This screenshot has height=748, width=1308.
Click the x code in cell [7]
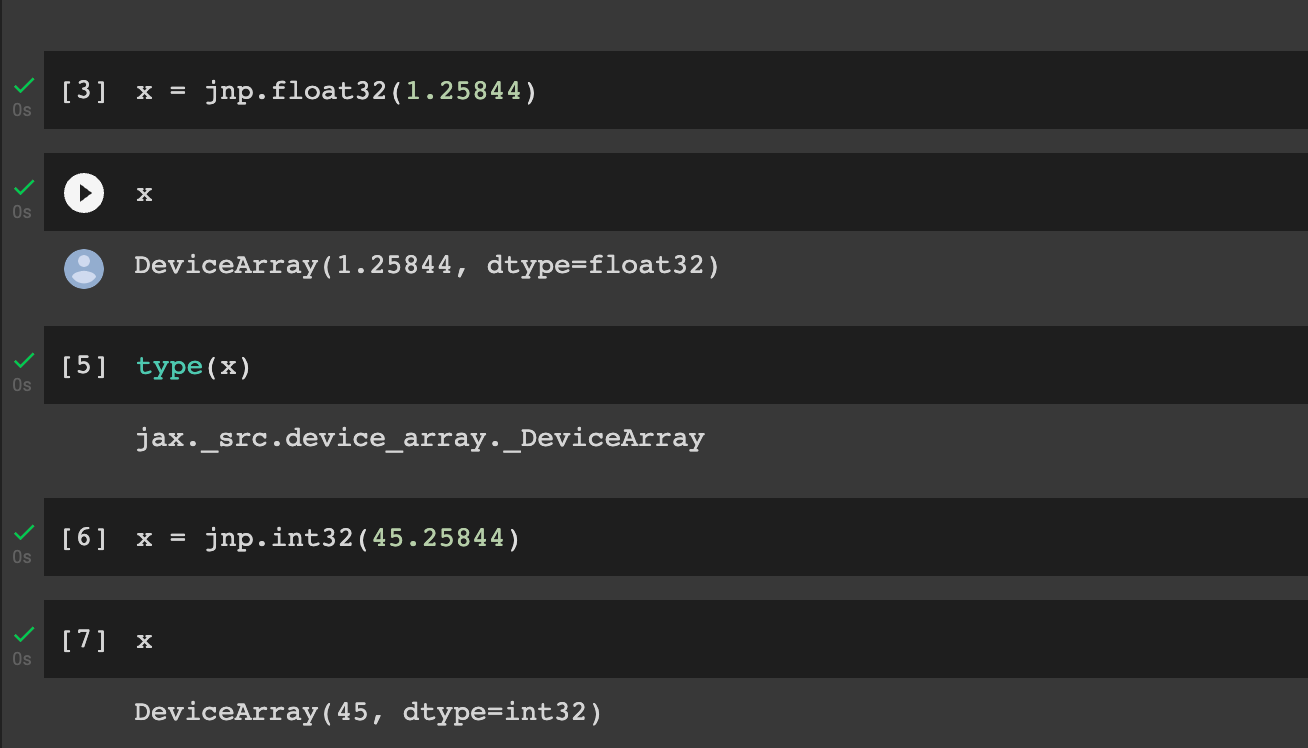pyautogui.click(x=144, y=640)
